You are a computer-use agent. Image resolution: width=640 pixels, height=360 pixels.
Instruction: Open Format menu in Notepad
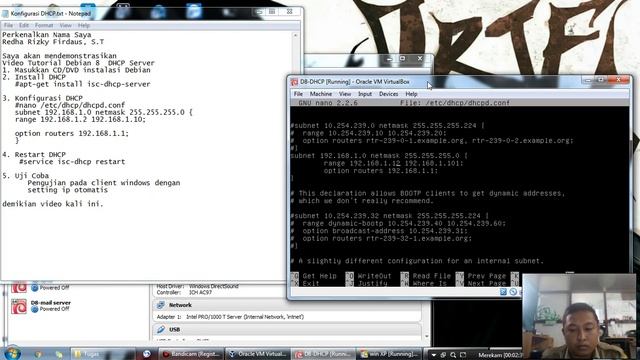[44, 25]
